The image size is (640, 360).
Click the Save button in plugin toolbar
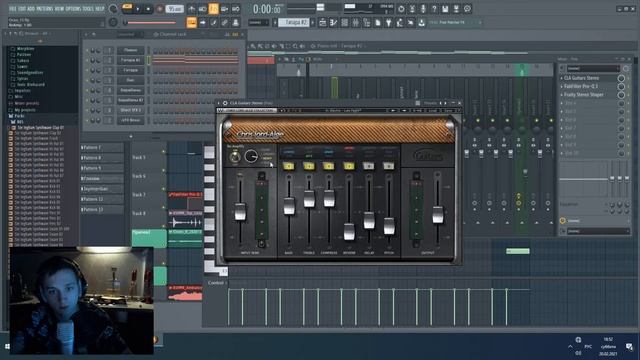tap(449, 110)
